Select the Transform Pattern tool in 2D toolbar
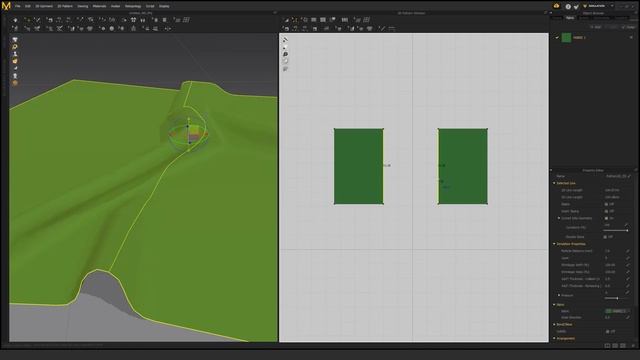The height and width of the screenshot is (360, 640). [286, 20]
